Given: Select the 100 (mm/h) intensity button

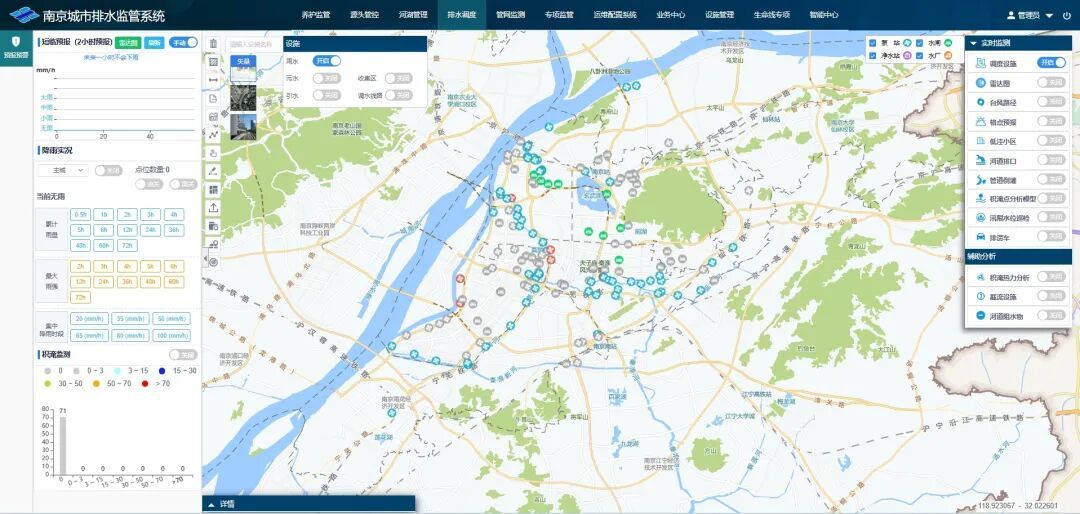Looking at the screenshot, I should point(171,336).
